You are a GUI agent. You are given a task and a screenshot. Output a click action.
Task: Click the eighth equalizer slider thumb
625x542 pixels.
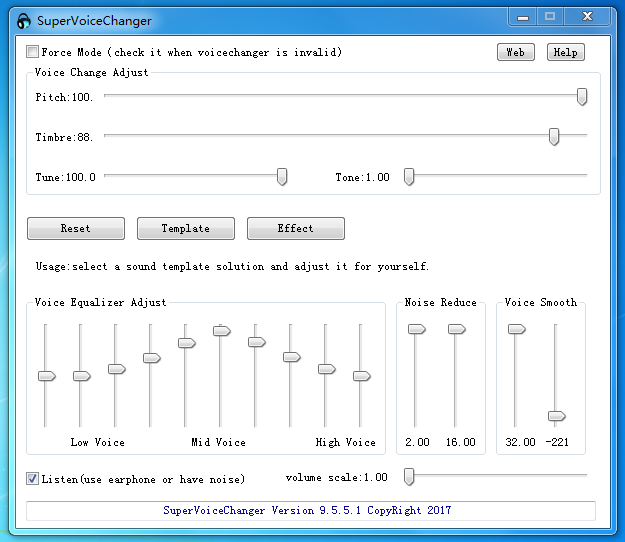[x=292, y=357]
